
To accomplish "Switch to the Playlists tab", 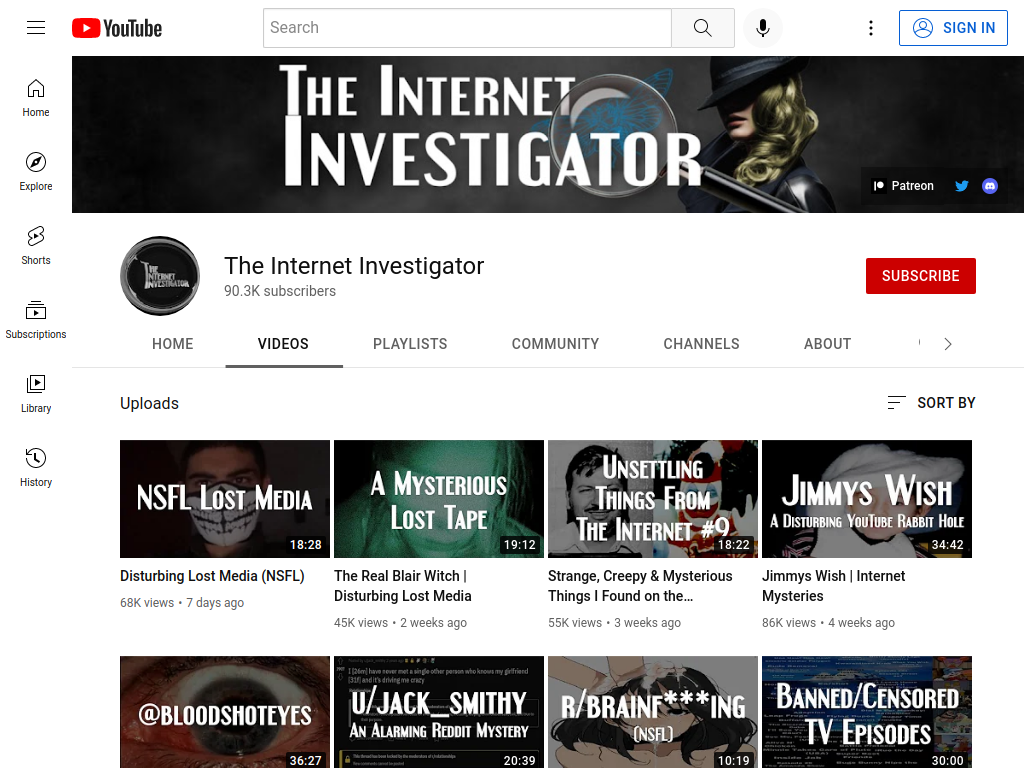I will point(410,344).
